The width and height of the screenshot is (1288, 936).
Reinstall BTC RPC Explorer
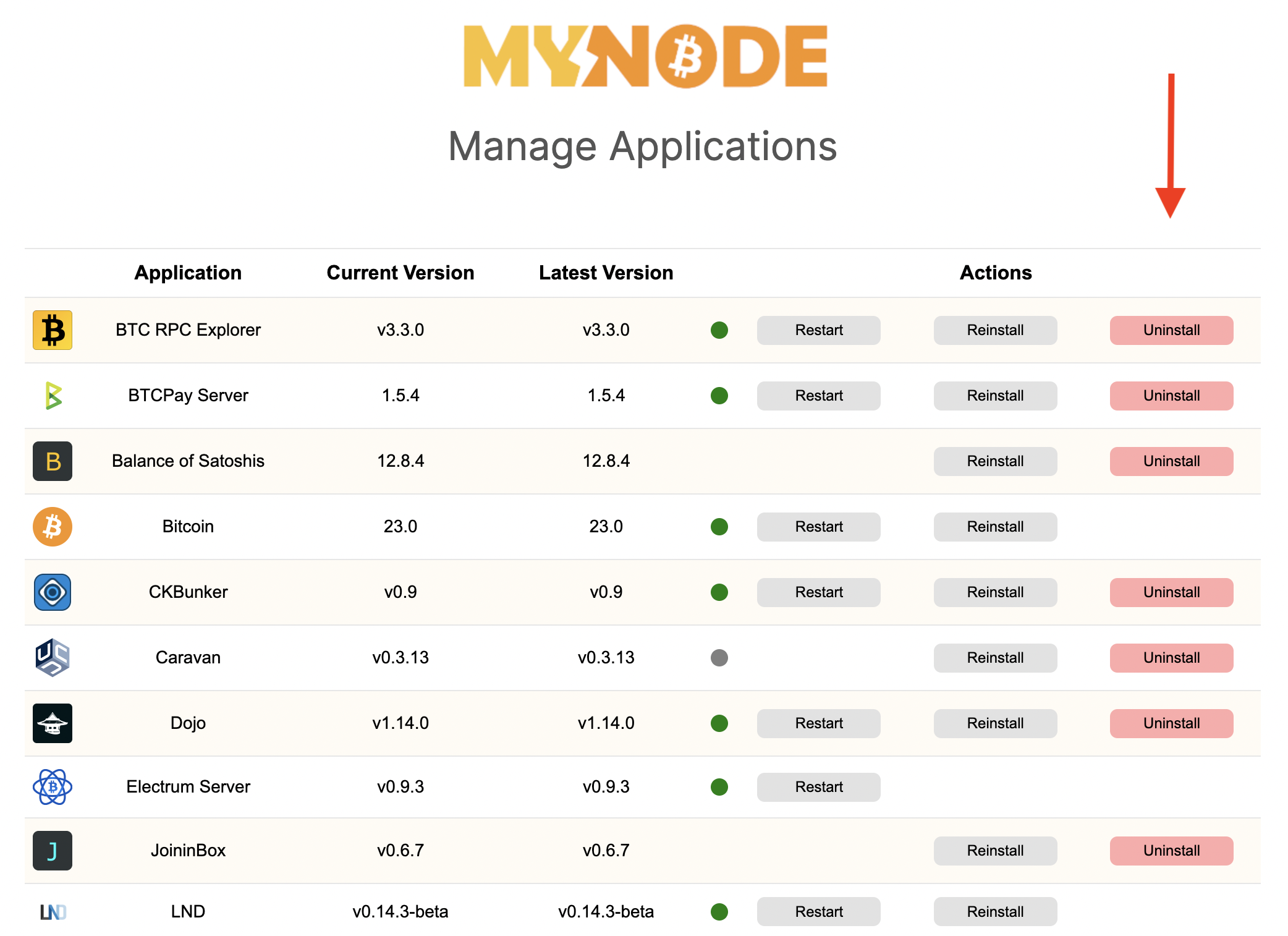(x=996, y=330)
